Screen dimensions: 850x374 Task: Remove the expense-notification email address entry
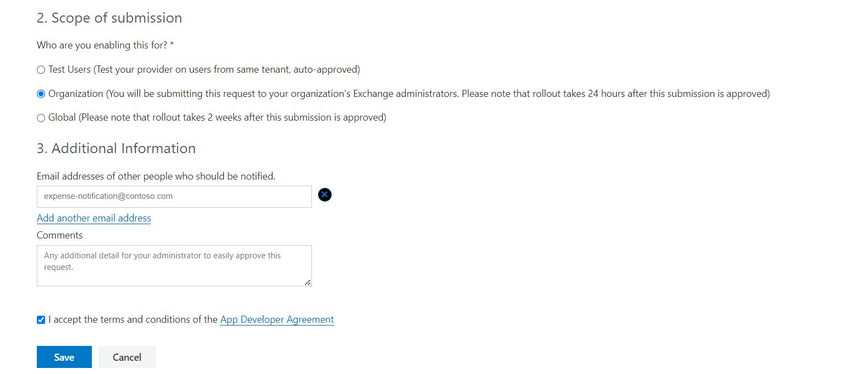[x=325, y=195]
